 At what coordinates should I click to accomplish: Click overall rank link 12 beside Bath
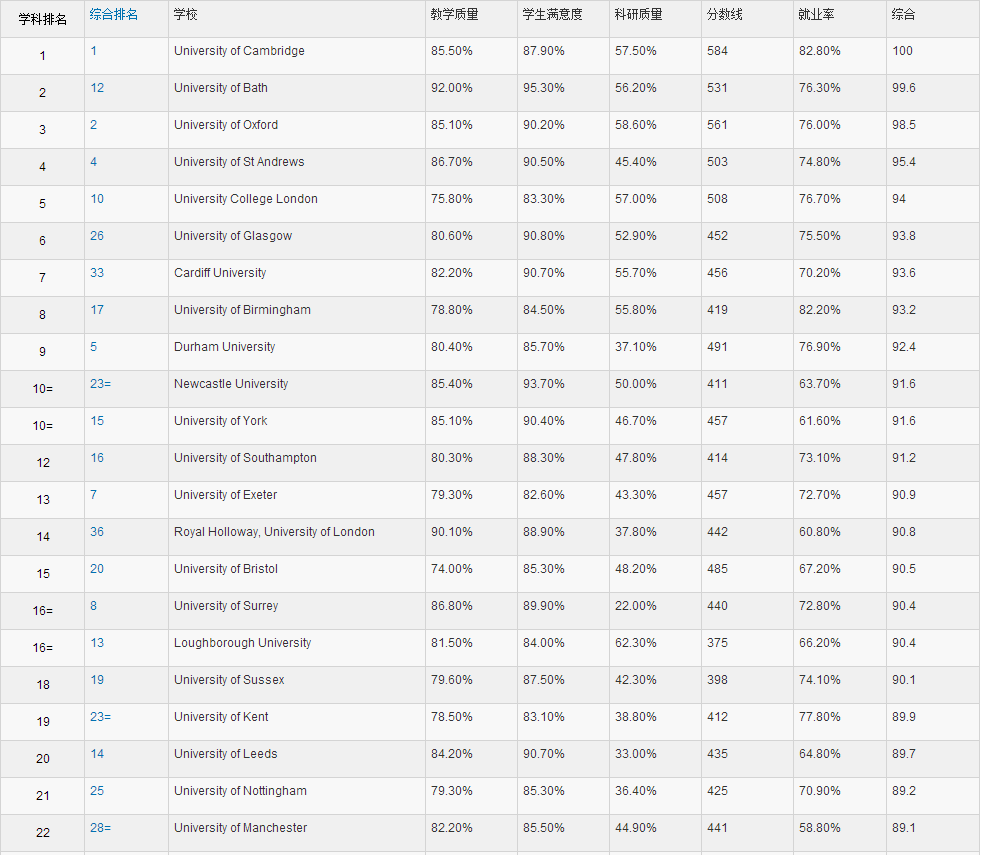point(97,88)
